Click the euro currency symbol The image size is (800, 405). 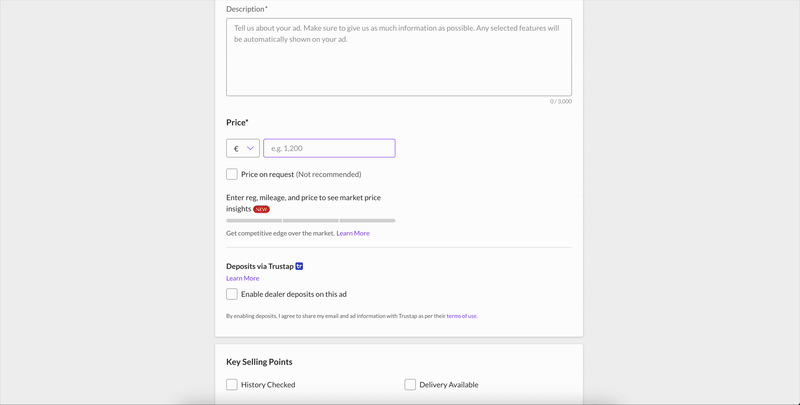click(236, 148)
